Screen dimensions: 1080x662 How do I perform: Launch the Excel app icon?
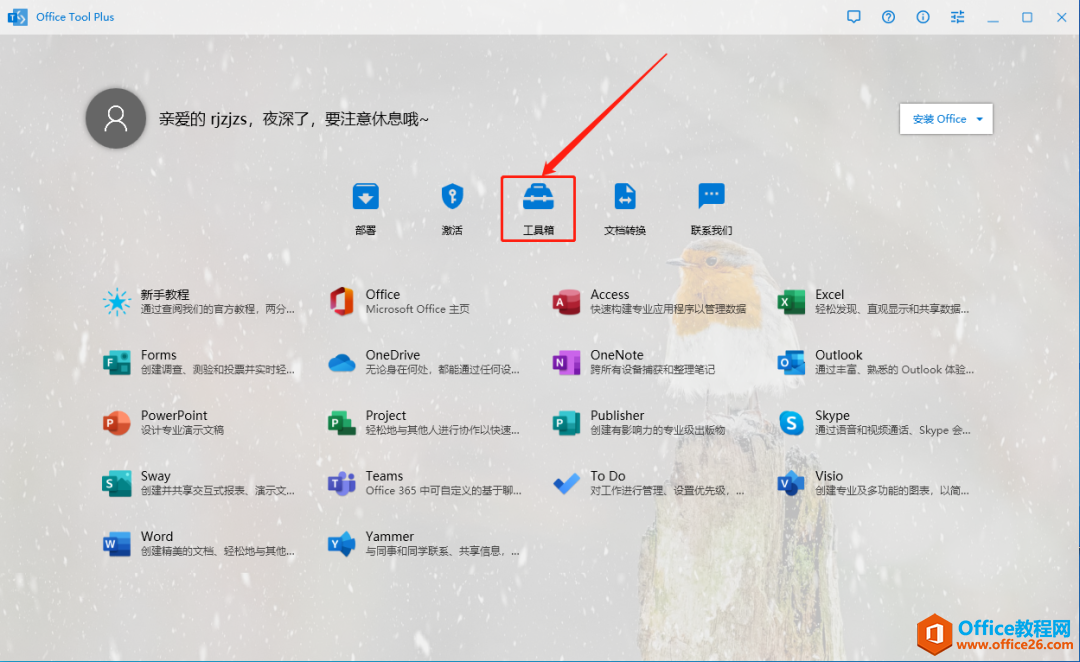791,302
